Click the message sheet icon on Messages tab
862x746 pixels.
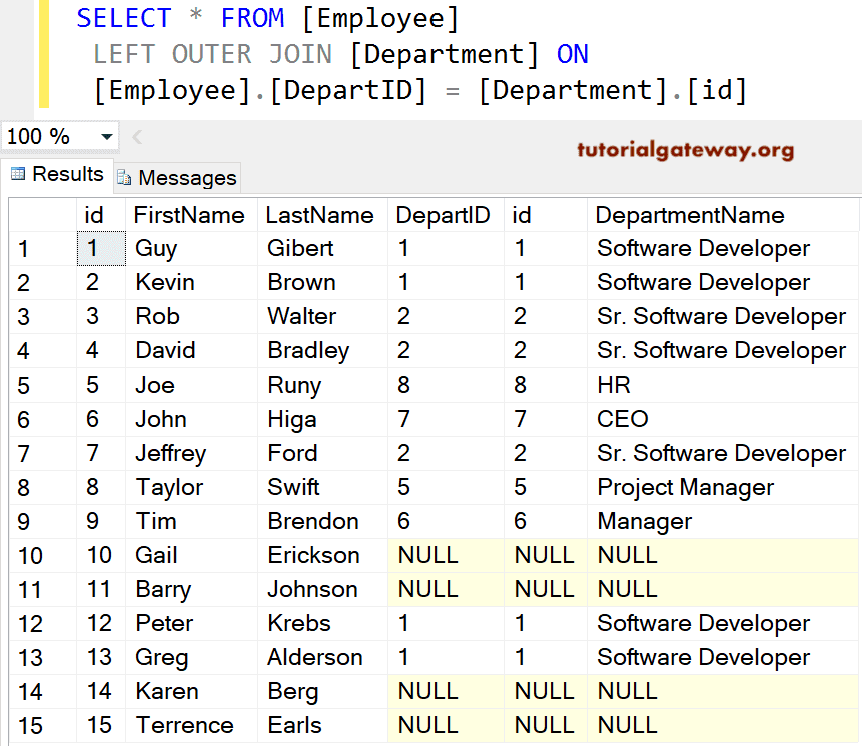click(125, 178)
